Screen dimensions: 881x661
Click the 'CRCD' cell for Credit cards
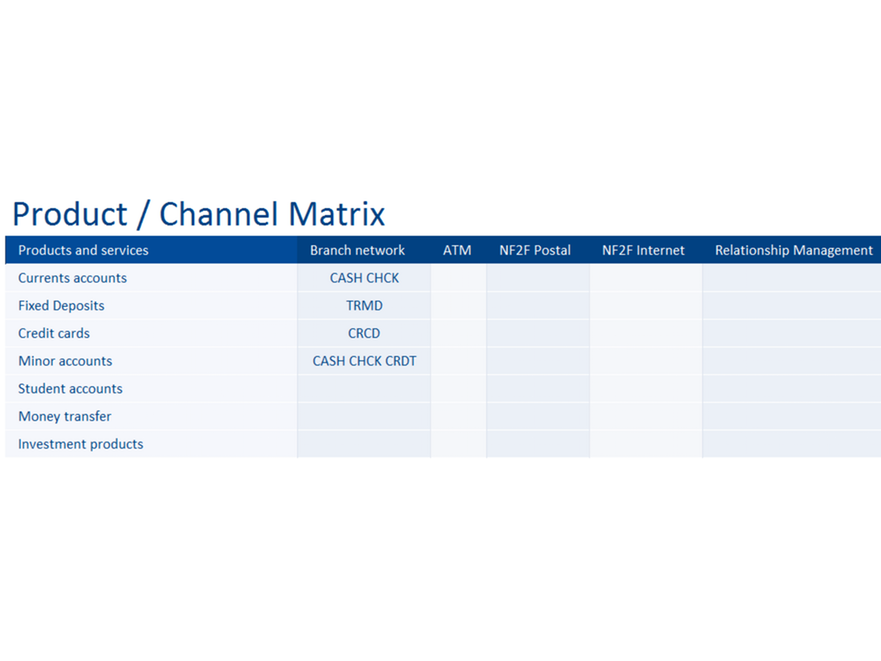click(364, 333)
